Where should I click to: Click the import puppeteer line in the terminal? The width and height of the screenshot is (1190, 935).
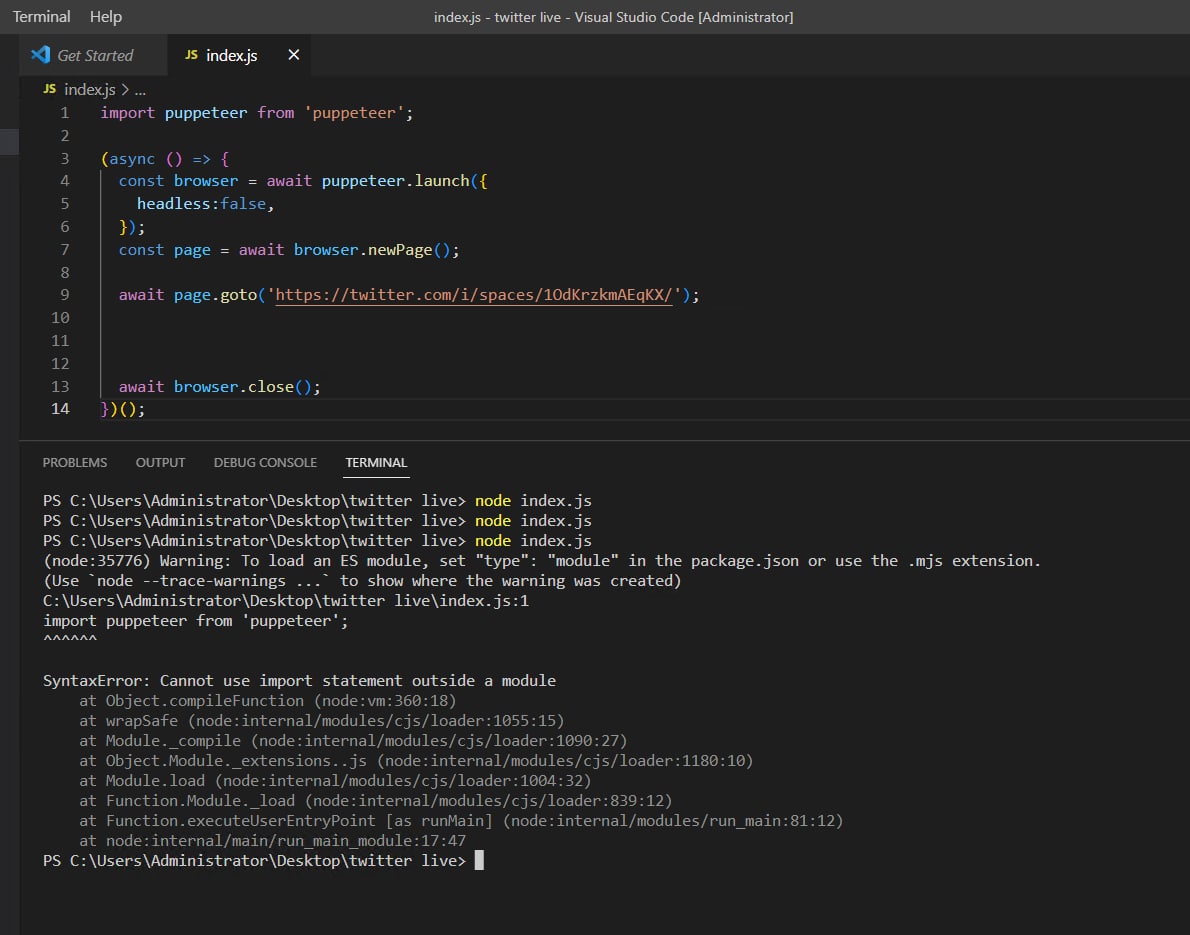[x=196, y=621]
